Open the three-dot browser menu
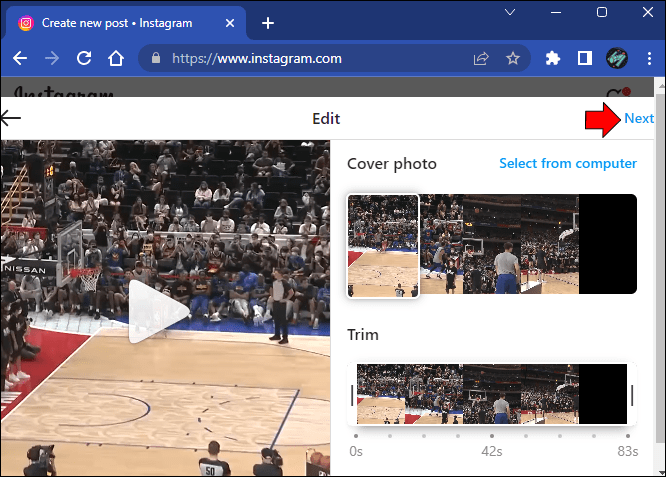The image size is (666, 477). click(x=649, y=58)
